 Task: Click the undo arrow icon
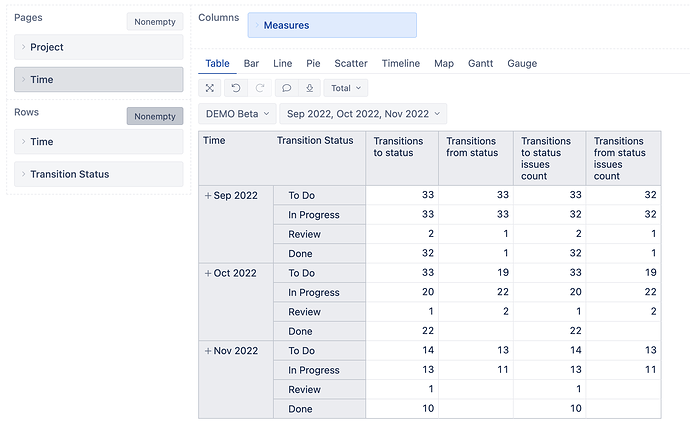pyautogui.click(x=236, y=88)
